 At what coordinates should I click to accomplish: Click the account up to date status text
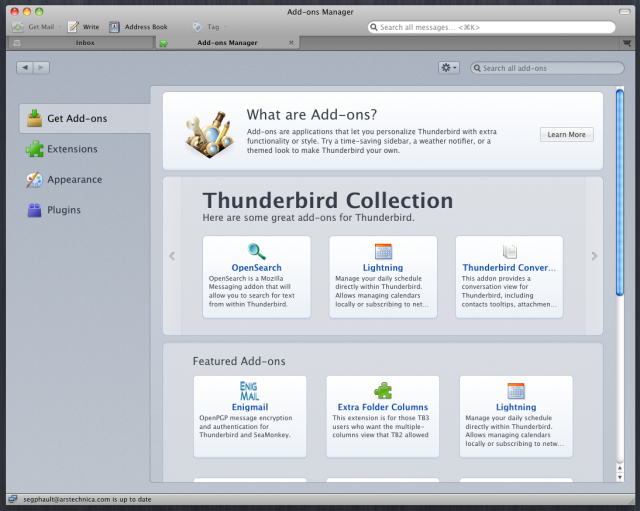click(x=87, y=499)
